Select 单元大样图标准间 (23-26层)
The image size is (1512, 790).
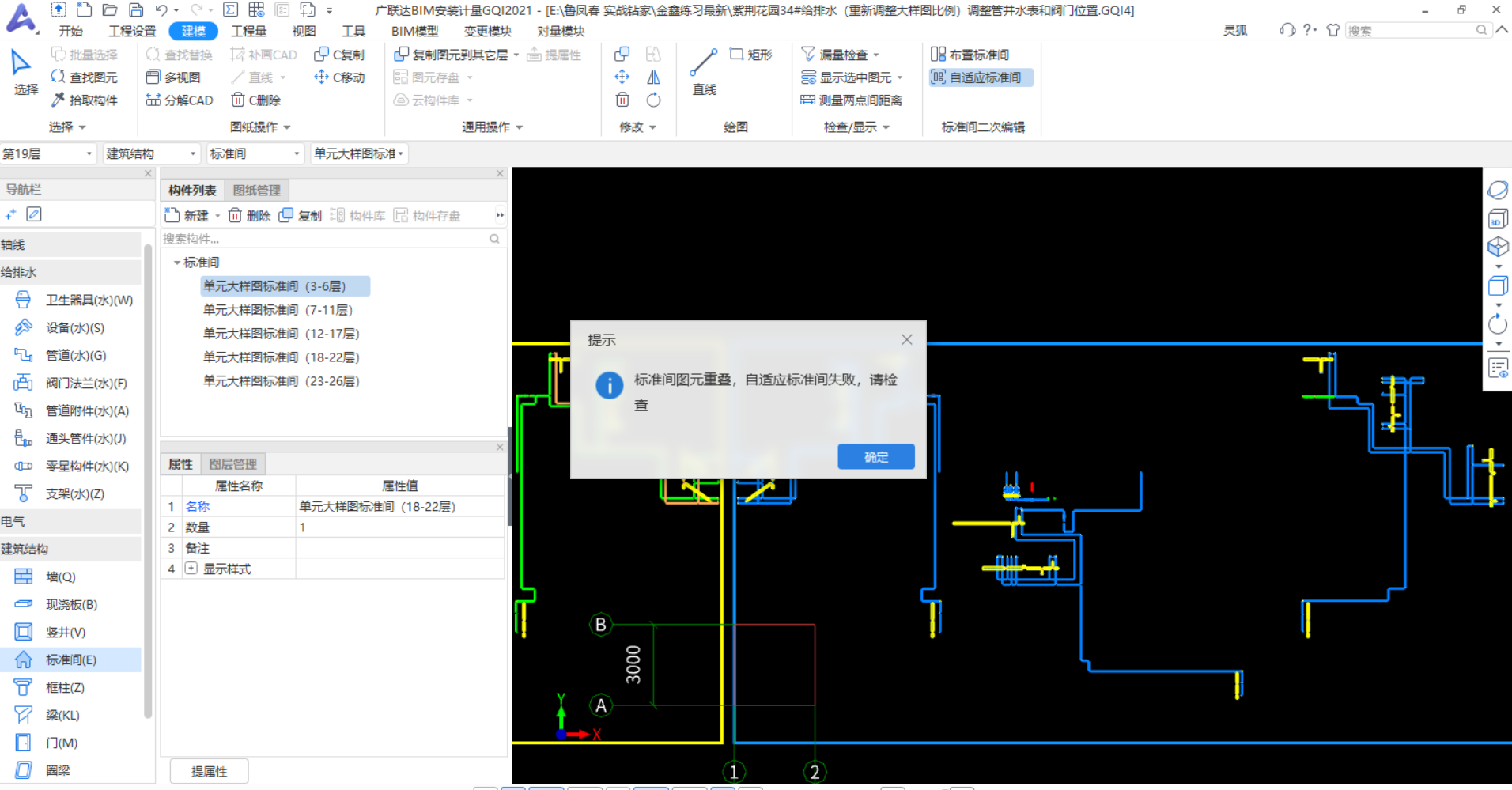282,381
